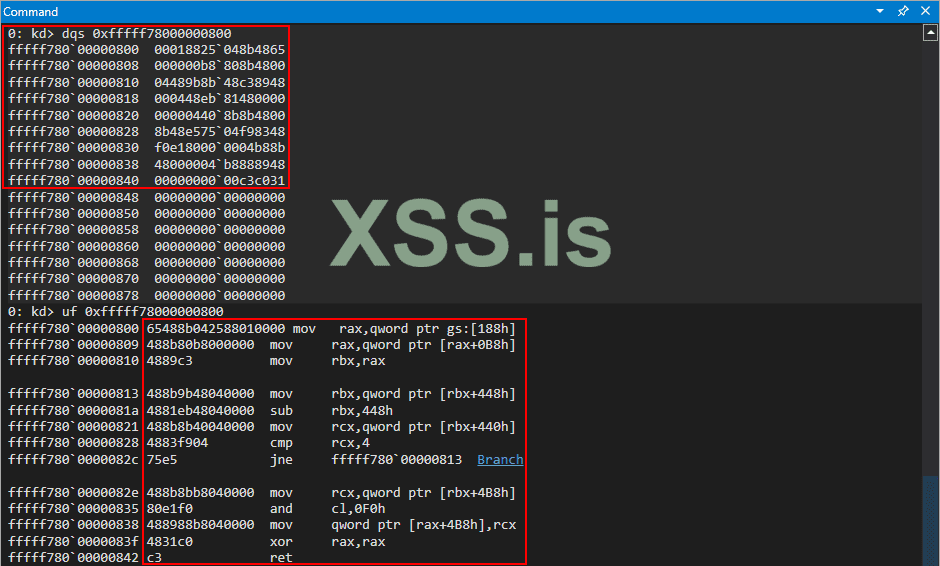Click the scrollbar up arrow button
Viewport: 940px width, 566px height.
coord(930,32)
